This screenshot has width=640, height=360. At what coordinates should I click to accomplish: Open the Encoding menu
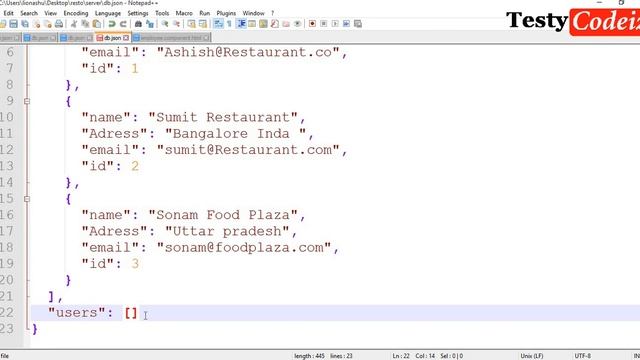pyautogui.click(x=76, y=13)
